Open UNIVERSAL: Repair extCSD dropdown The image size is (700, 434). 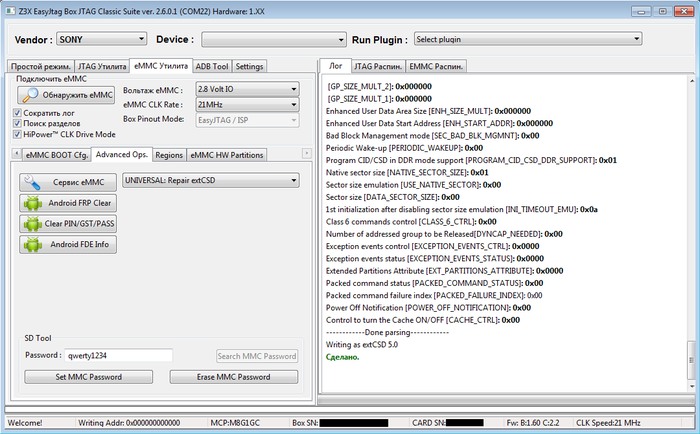click(210, 181)
